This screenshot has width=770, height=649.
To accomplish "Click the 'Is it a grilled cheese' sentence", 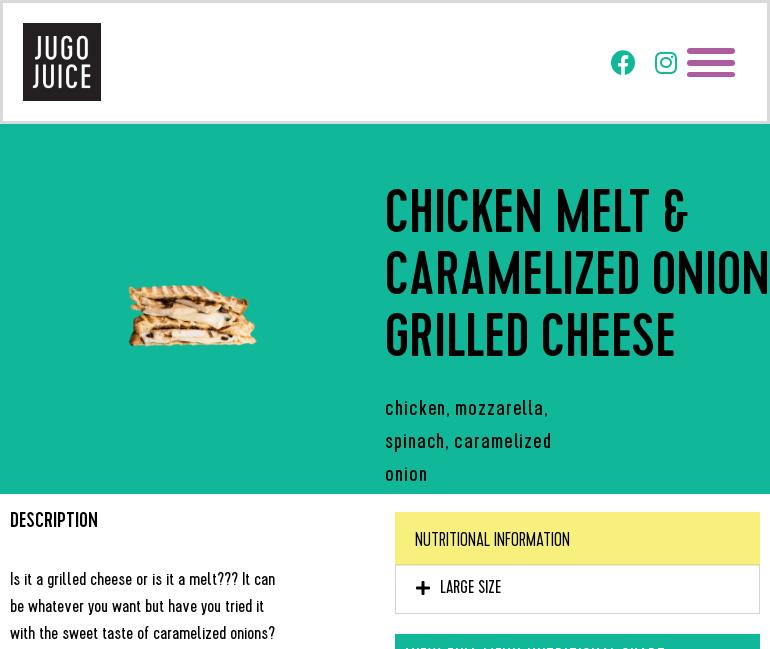I will (x=142, y=580).
